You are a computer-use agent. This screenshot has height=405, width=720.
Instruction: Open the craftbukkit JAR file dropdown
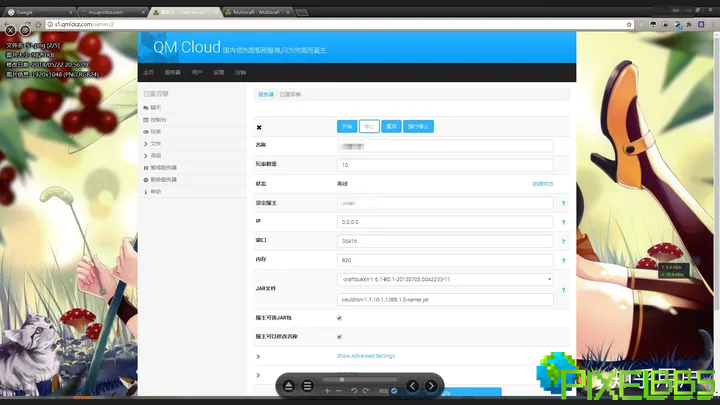445,279
